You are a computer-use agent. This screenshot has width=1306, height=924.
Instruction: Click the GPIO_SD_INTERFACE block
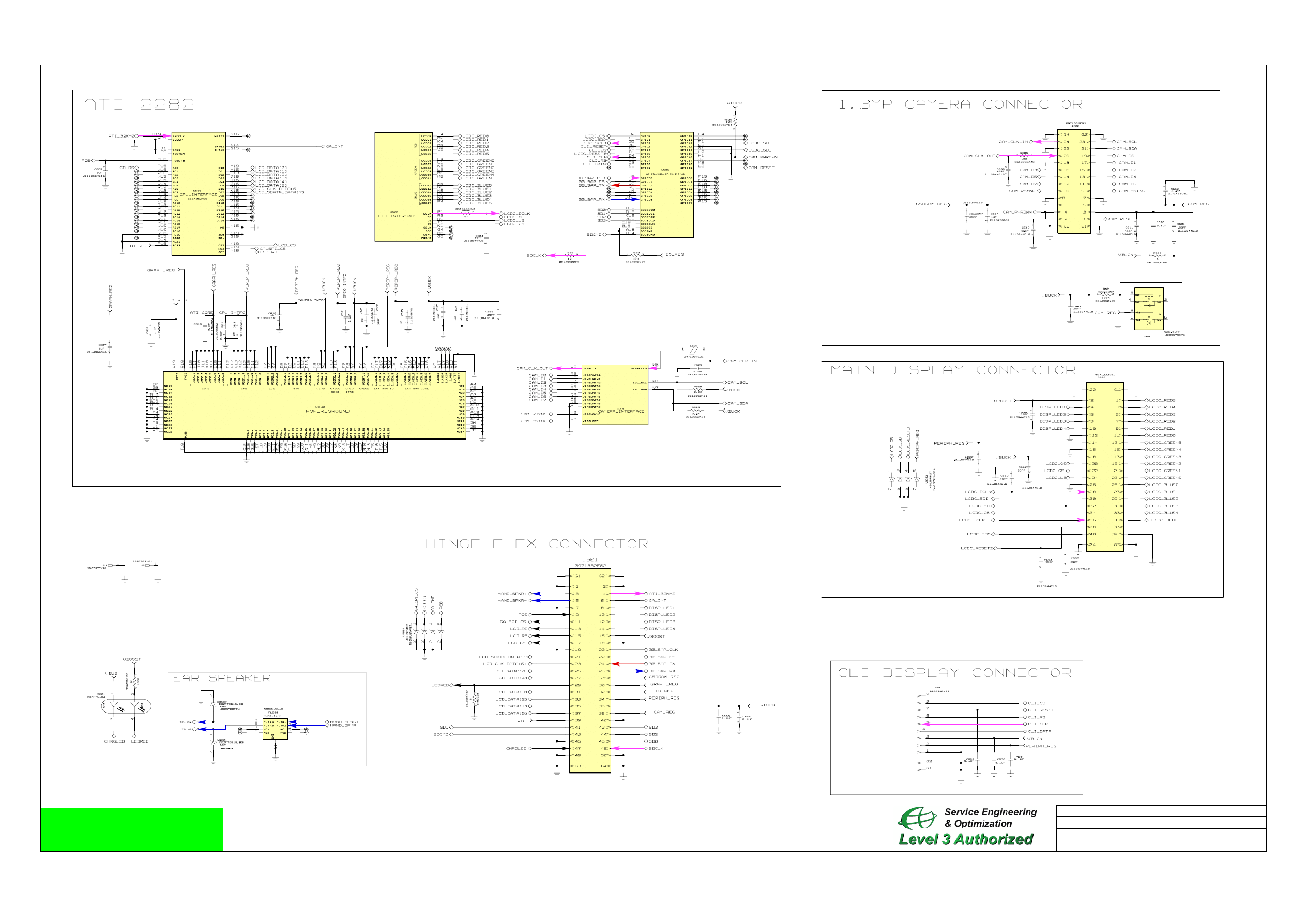point(666,185)
